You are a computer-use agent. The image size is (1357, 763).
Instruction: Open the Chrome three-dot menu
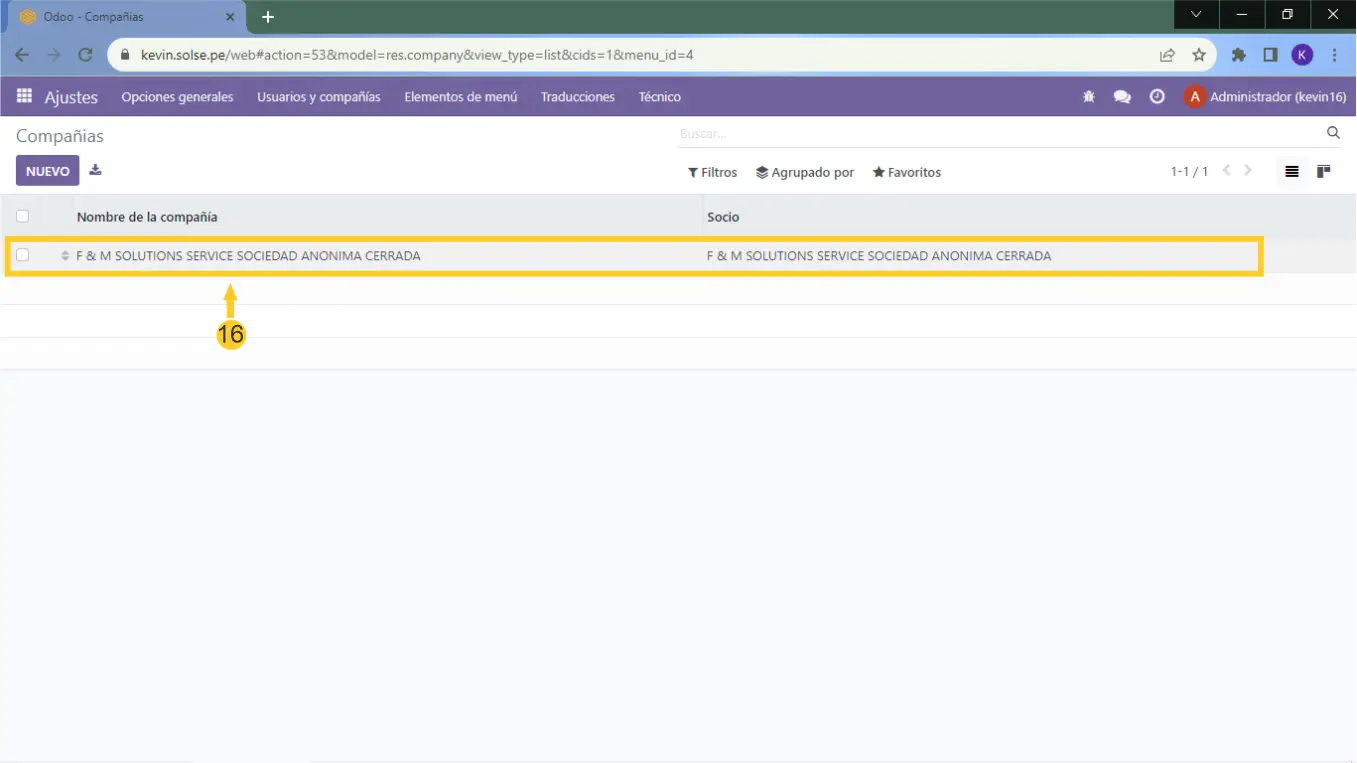(1335, 55)
